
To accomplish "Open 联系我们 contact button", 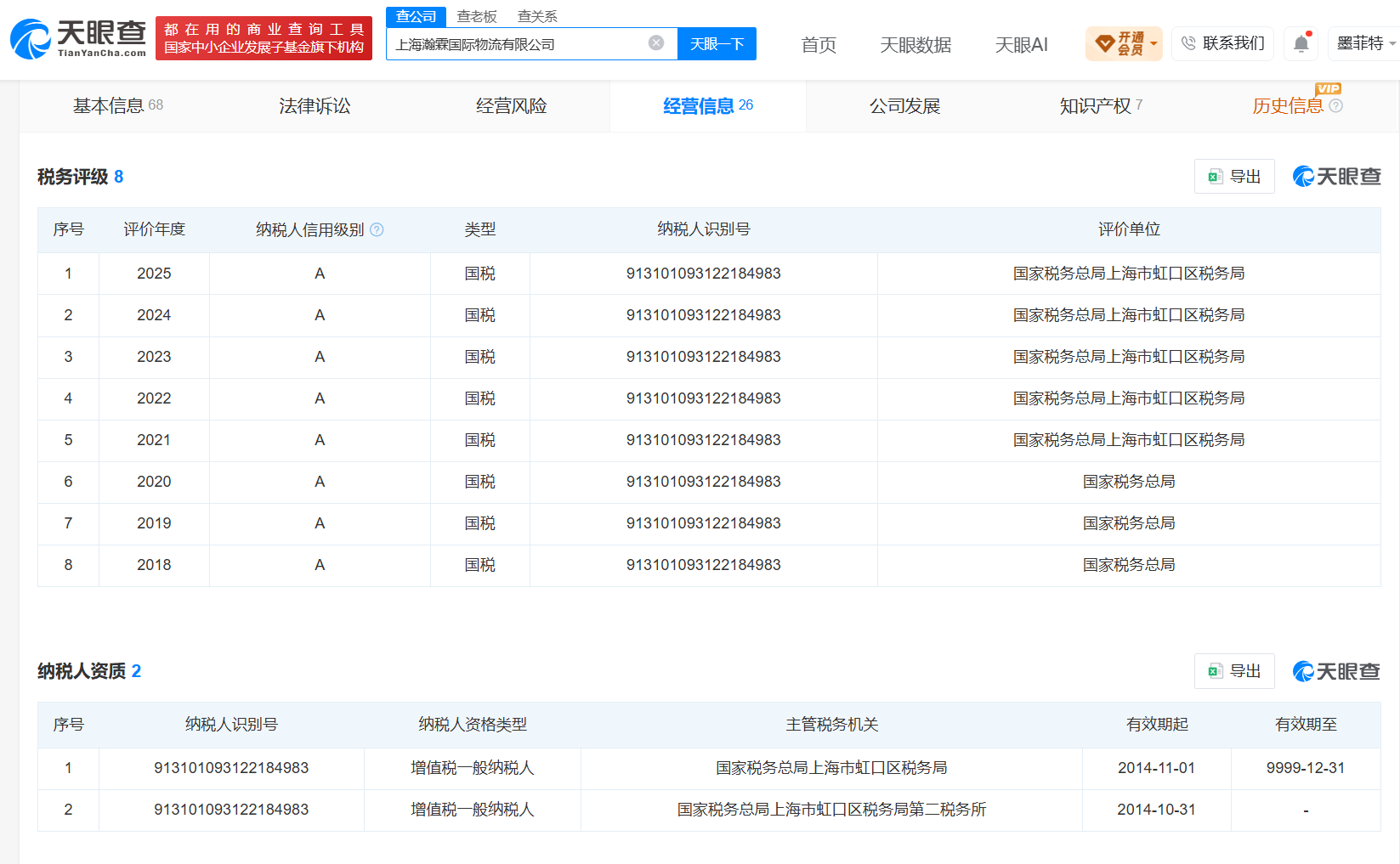I will [1222, 43].
